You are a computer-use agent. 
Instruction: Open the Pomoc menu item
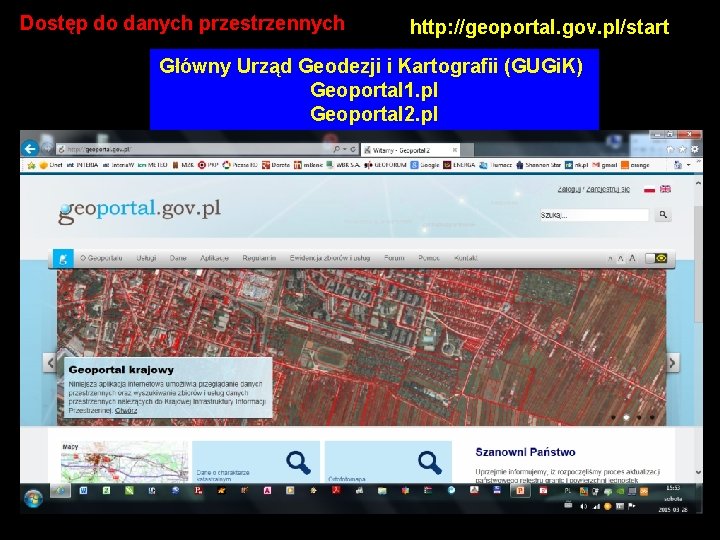point(429,258)
